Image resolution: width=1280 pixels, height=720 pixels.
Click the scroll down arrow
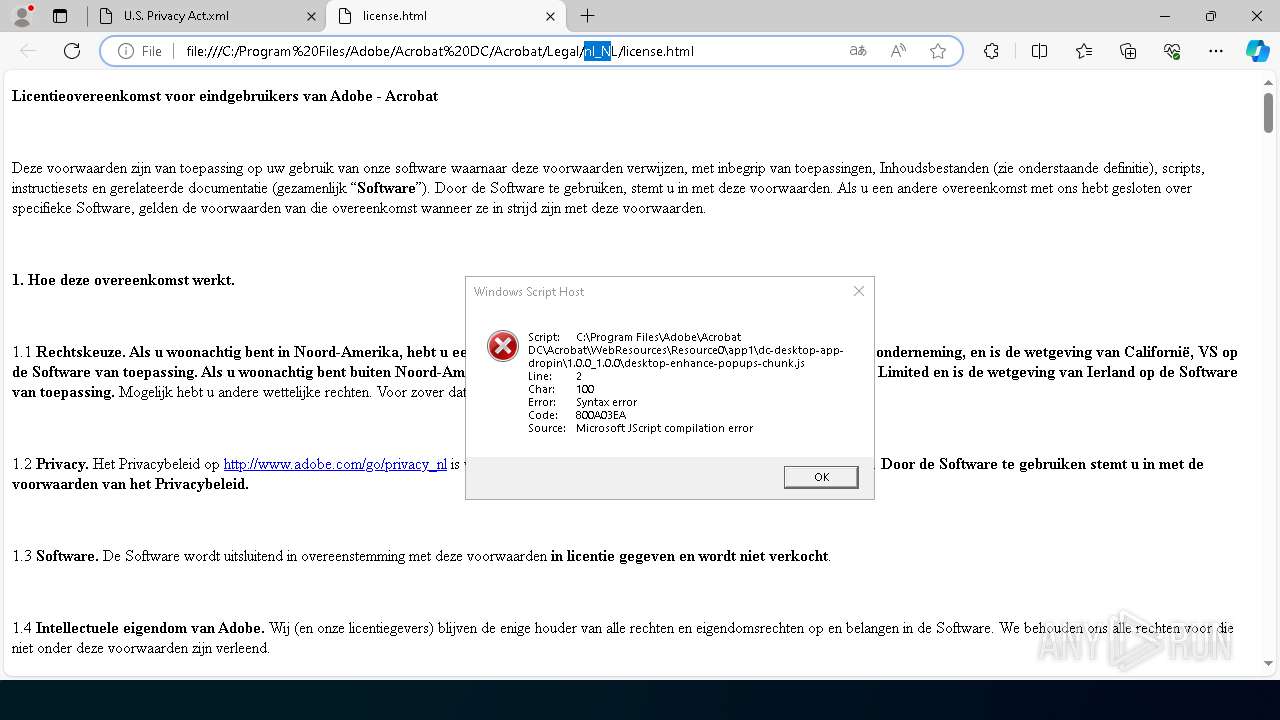pos(1268,663)
